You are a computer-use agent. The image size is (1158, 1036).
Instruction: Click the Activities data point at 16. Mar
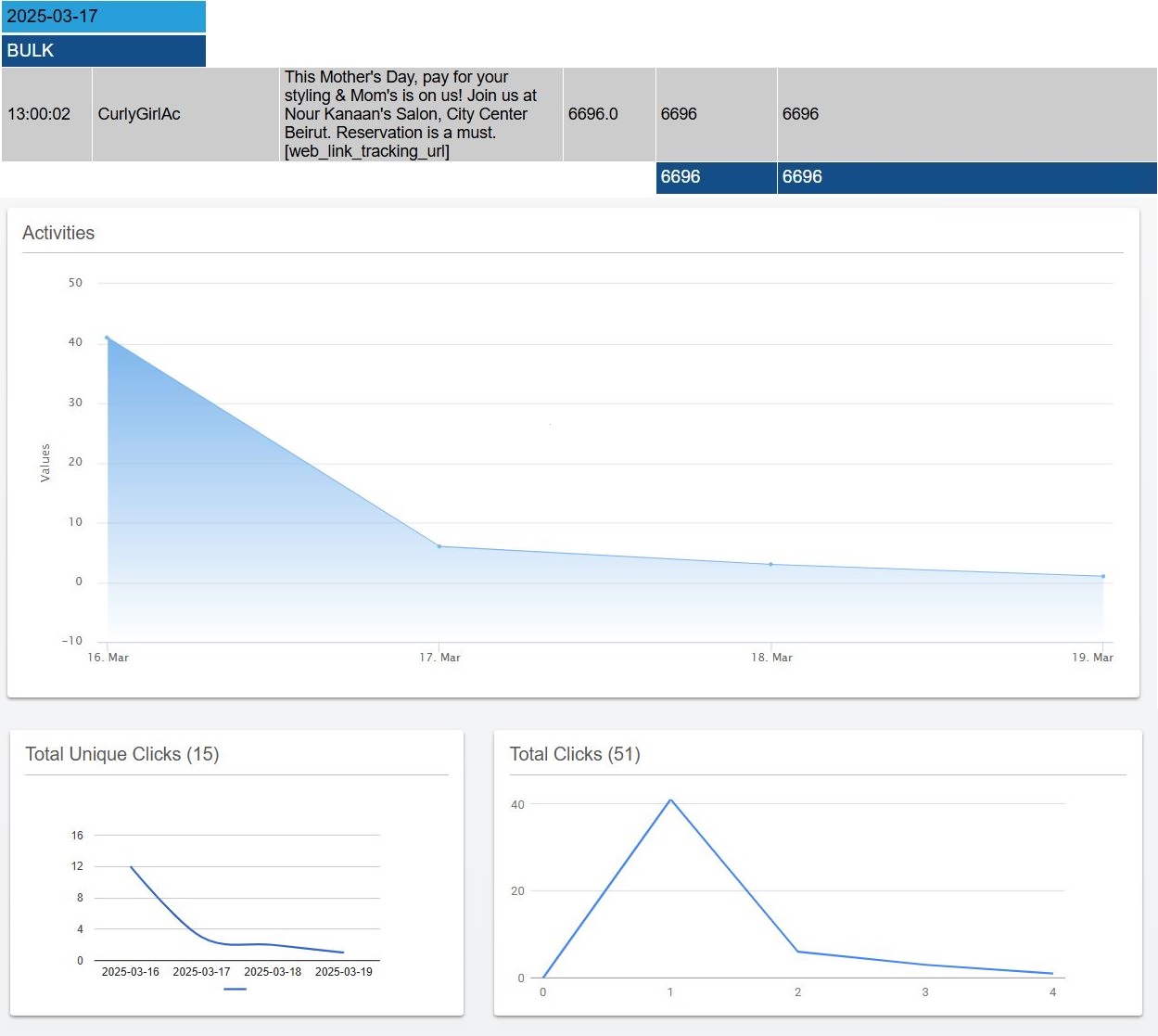click(x=107, y=338)
